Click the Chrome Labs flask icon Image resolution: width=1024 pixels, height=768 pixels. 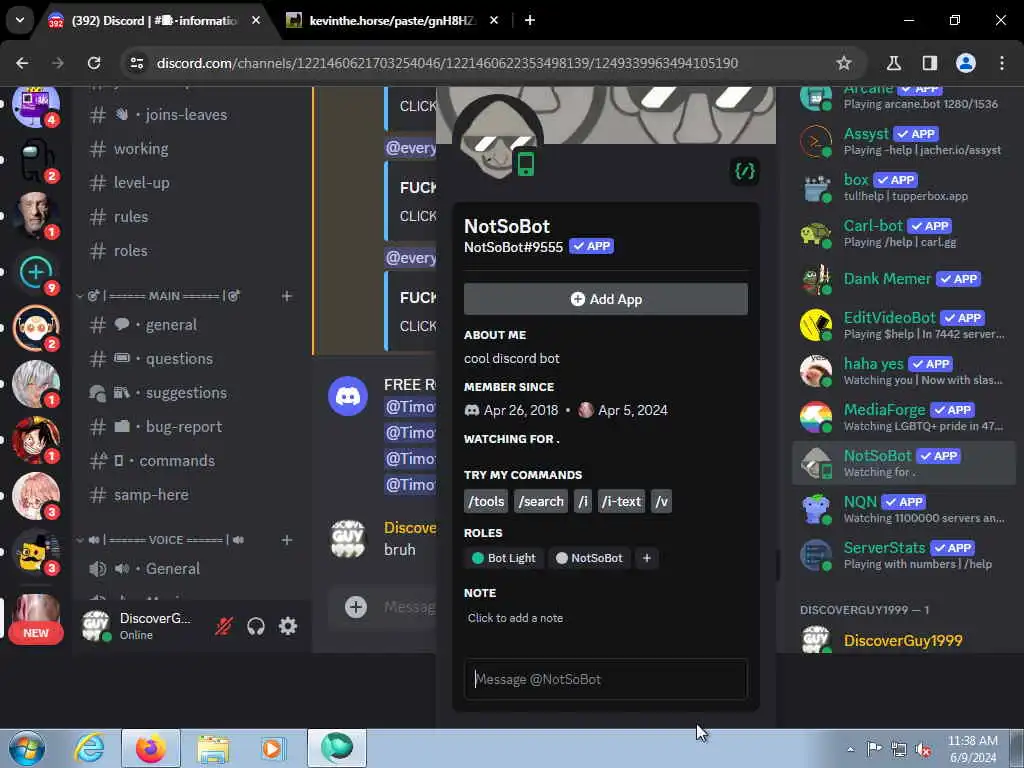point(893,63)
